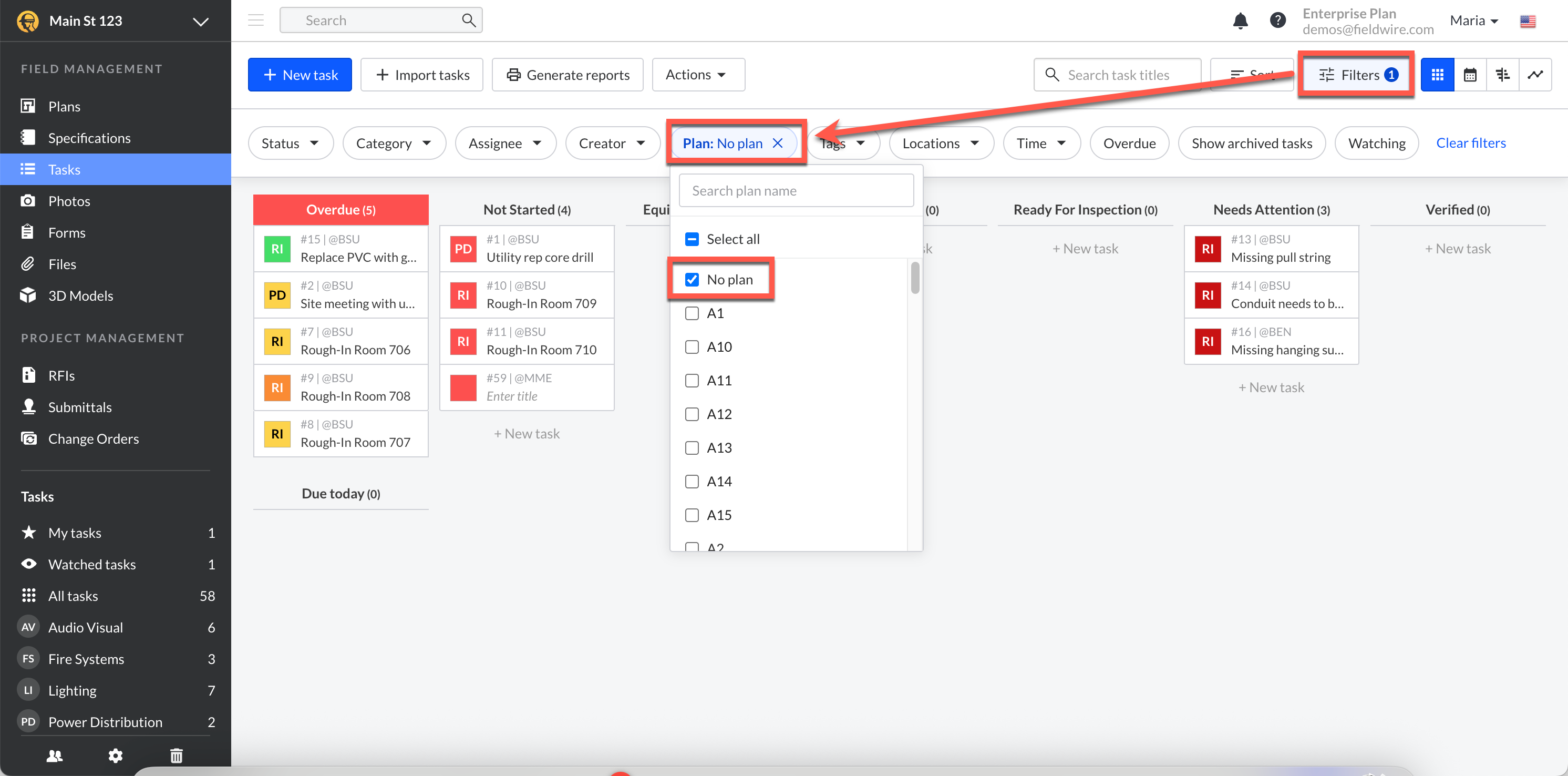Viewport: 1568px width, 776px height.
Task: Select the red color square on task #59
Action: point(462,387)
